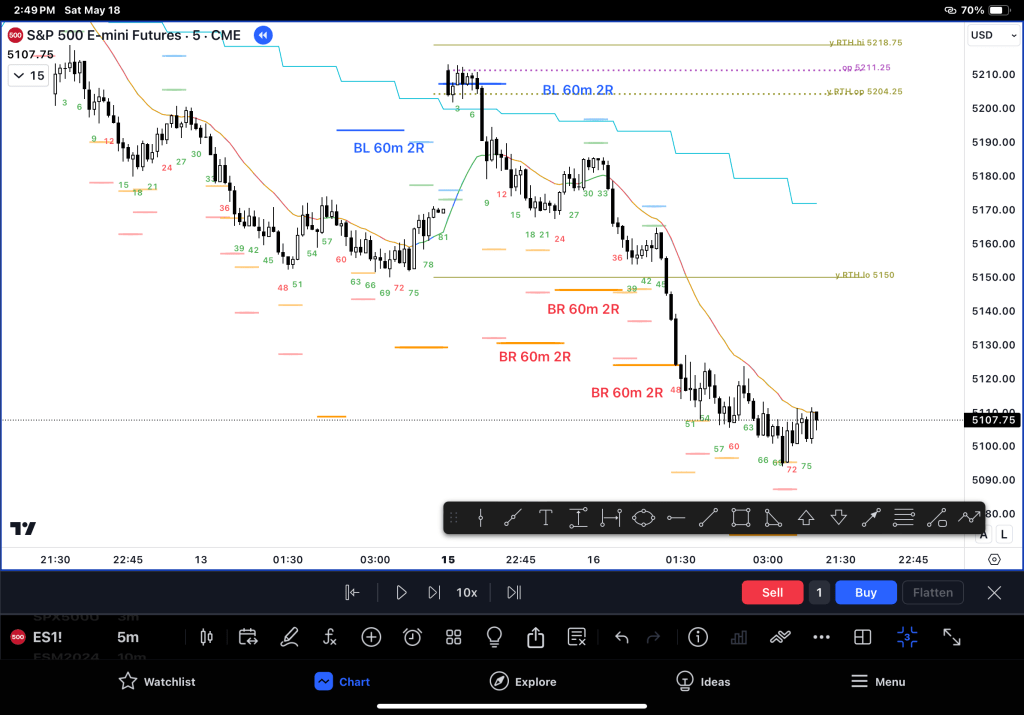
Task: Open the 5m timeframe selector
Action: click(x=128, y=637)
